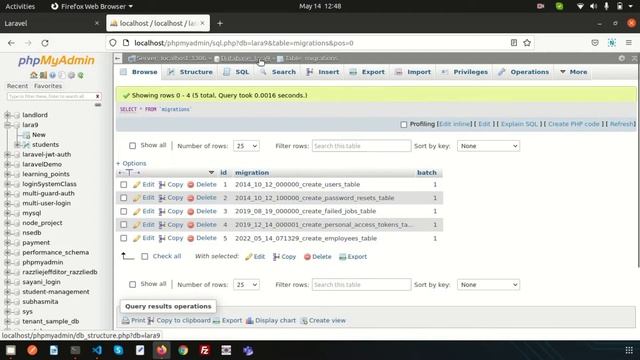Open Visual Studio Code from taskbar
This screenshot has height=360, width=640.
[97, 350]
